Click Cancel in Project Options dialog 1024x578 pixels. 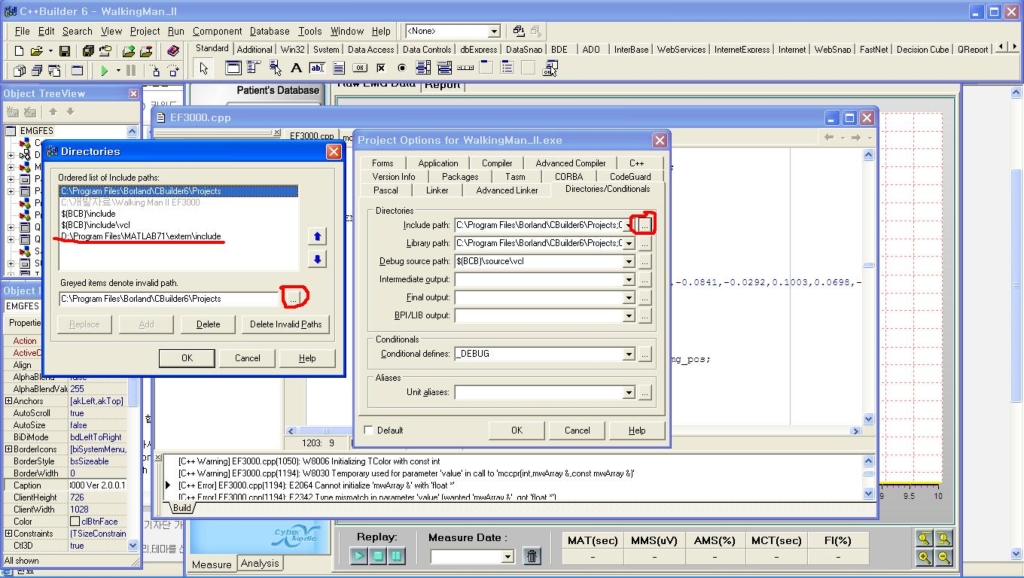(577, 430)
